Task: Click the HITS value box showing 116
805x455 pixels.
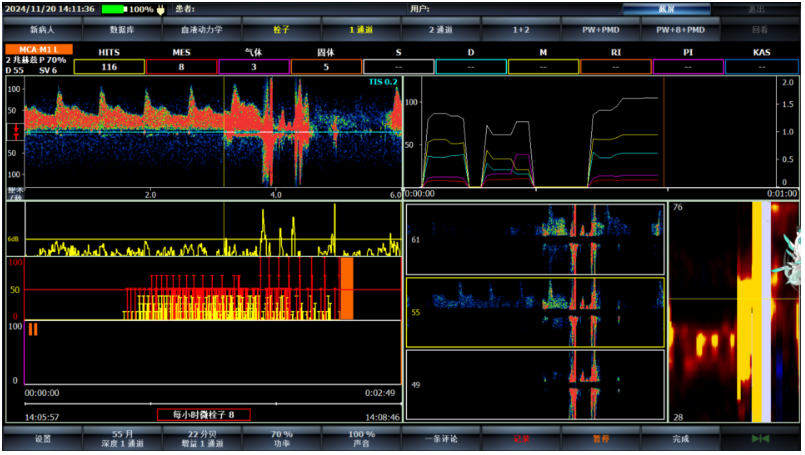Action: point(109,67)
